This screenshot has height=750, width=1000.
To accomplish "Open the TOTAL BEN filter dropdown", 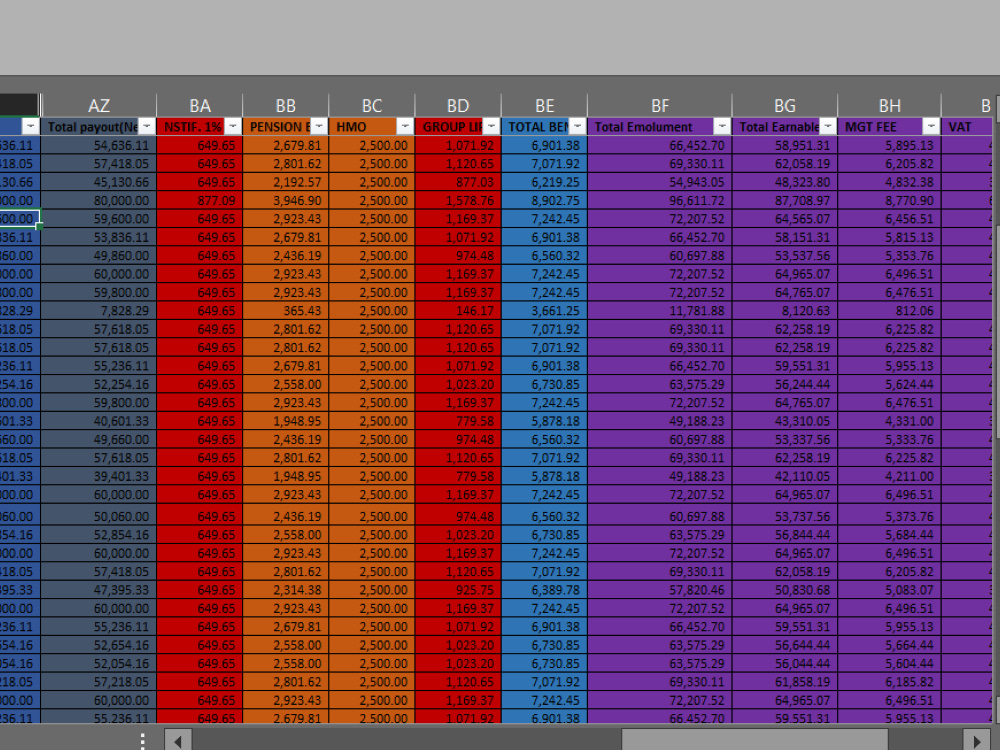I will click(577, 126).
